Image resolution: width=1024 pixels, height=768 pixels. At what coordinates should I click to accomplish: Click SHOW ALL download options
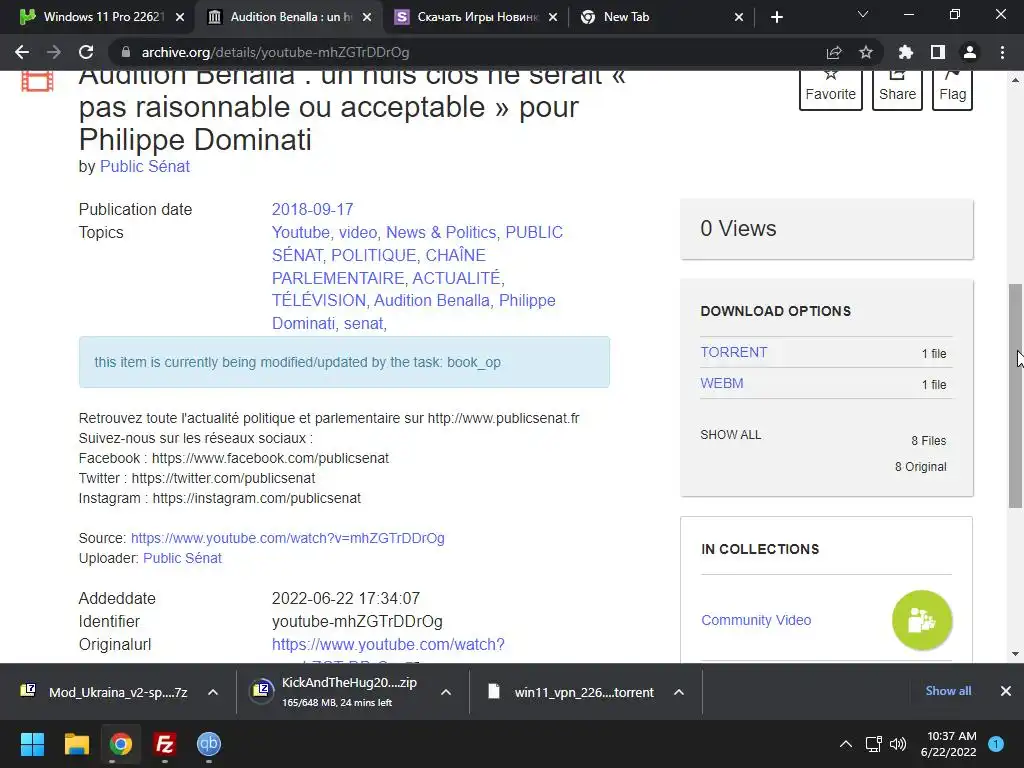[x=731, y=435]
